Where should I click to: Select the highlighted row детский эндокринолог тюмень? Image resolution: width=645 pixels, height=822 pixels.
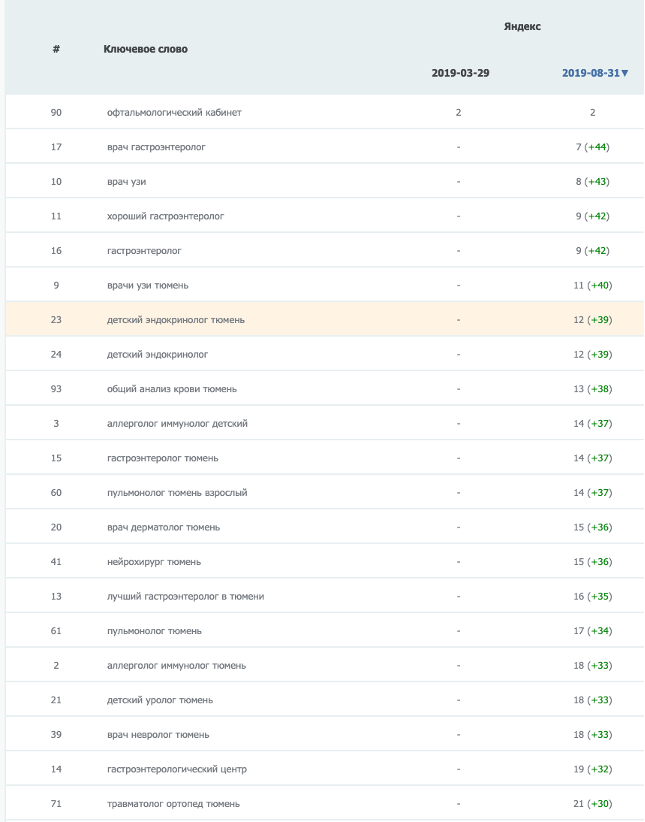pos(176,320)
